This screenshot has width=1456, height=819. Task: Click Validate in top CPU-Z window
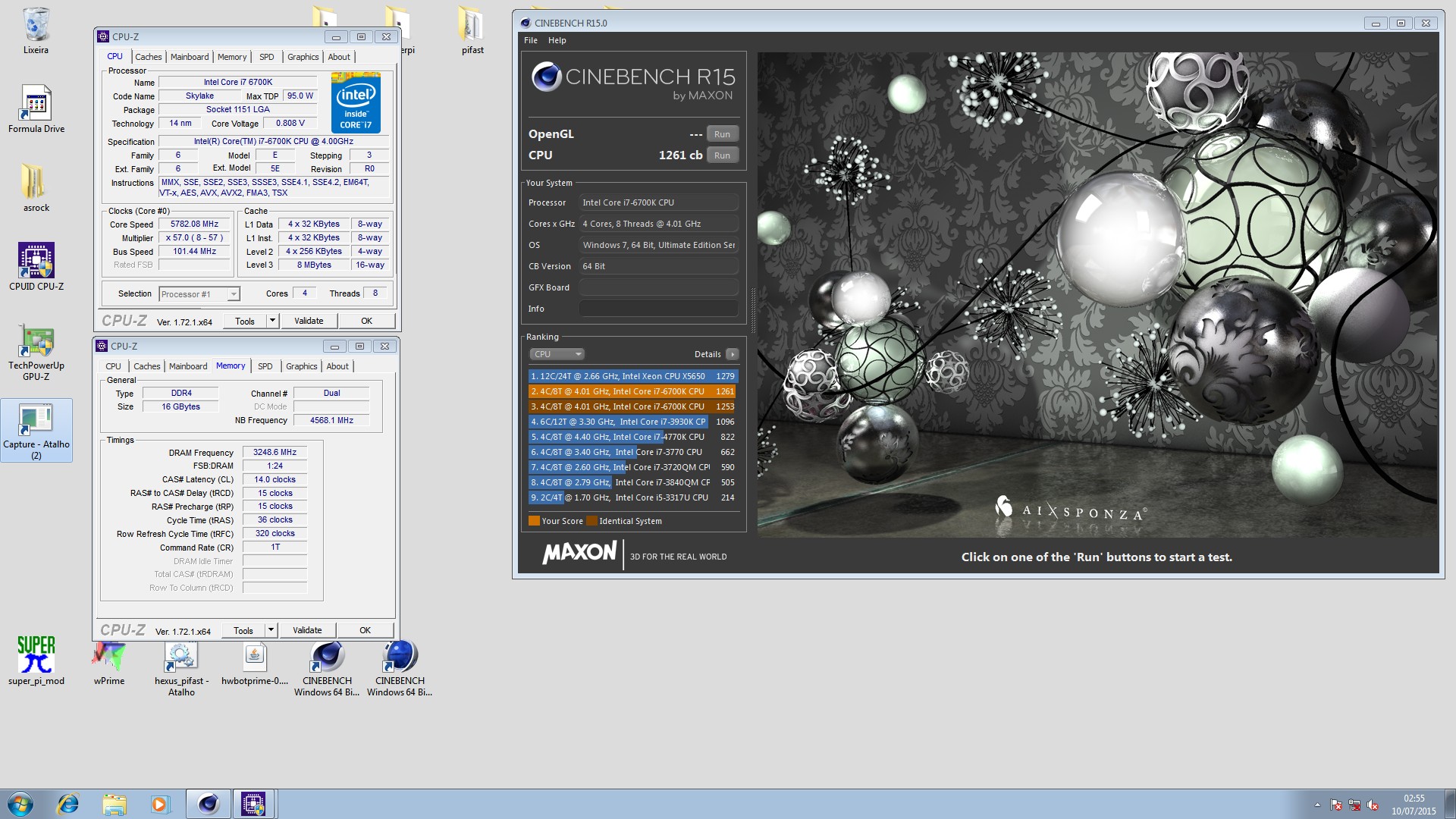point(309,321)
